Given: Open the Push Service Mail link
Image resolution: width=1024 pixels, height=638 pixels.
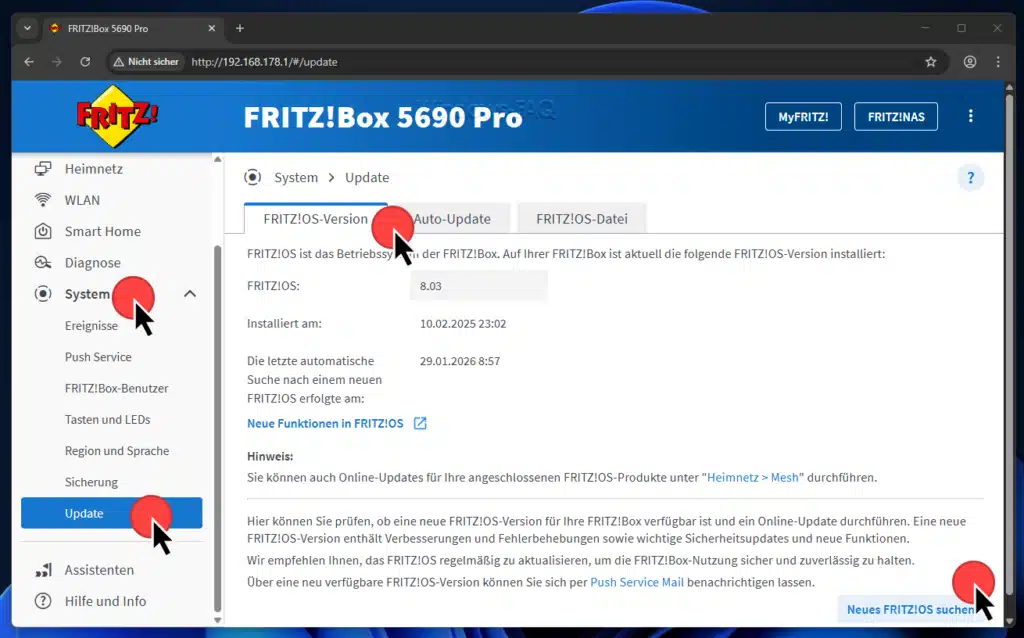Looking at the screenshot, I should click(637, 581).
